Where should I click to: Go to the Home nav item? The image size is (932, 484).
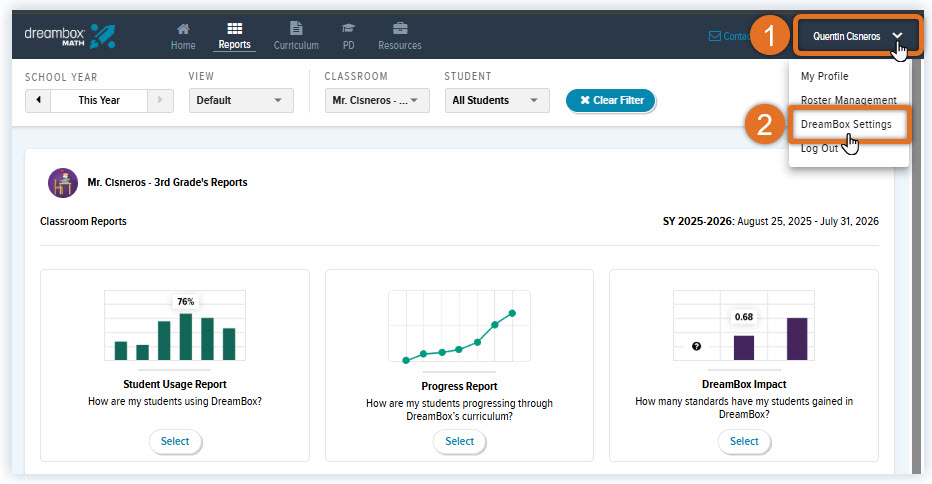point(183,36)
